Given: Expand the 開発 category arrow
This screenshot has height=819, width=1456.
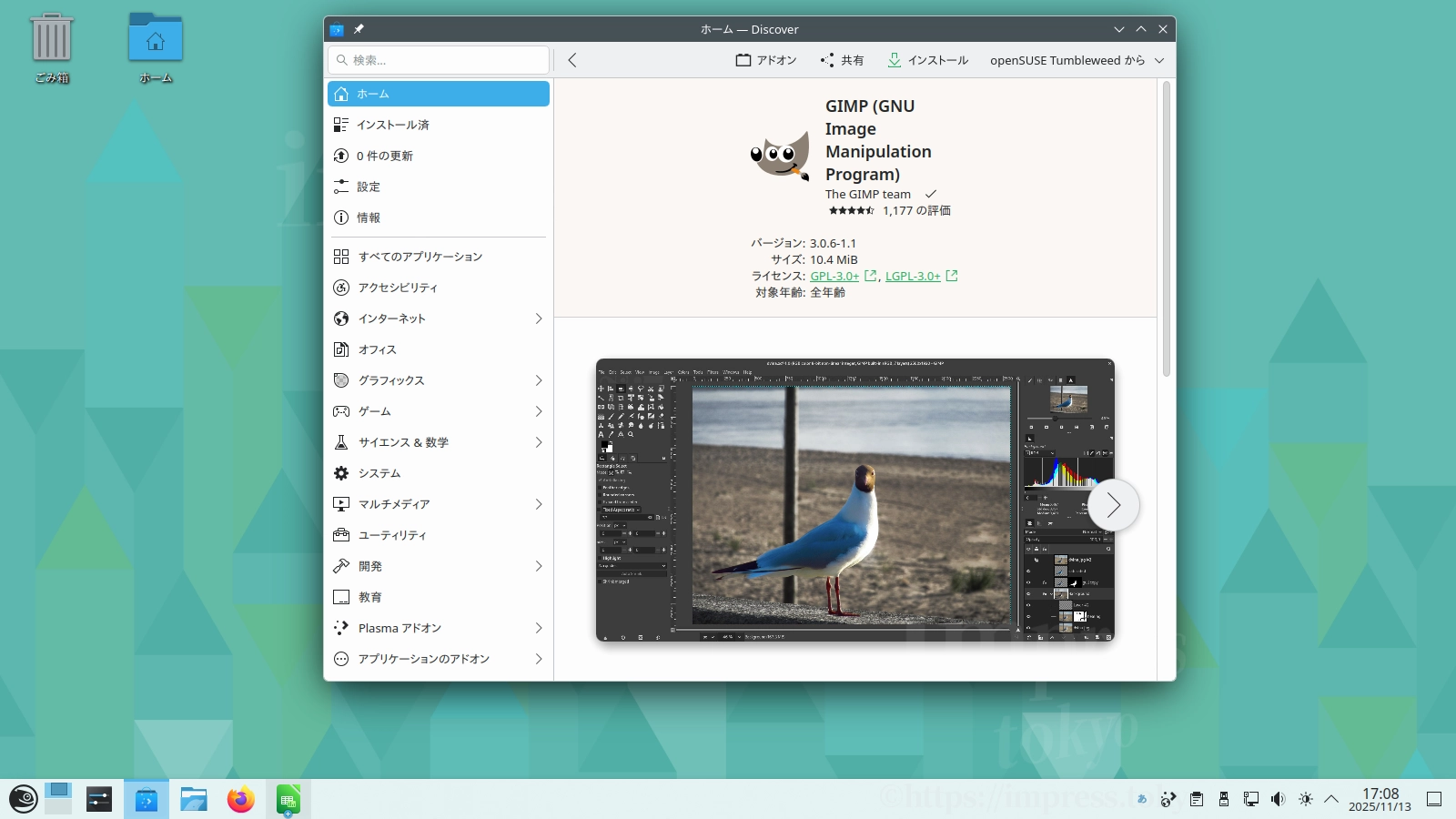Looking at the screenshot, I should point(539,566).
